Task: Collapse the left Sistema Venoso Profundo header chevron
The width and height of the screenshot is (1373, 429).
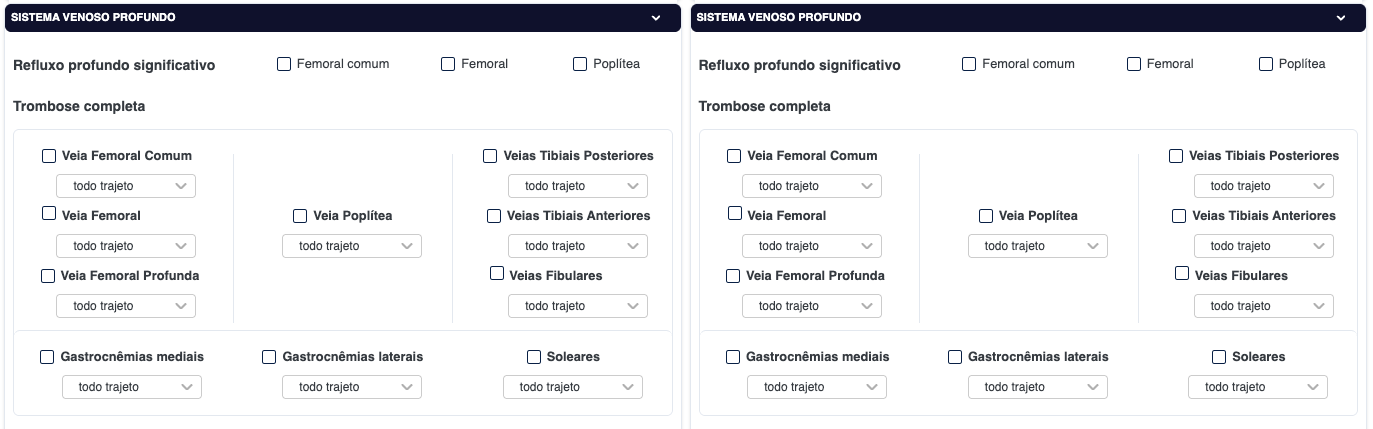Action: pos(656,18)
